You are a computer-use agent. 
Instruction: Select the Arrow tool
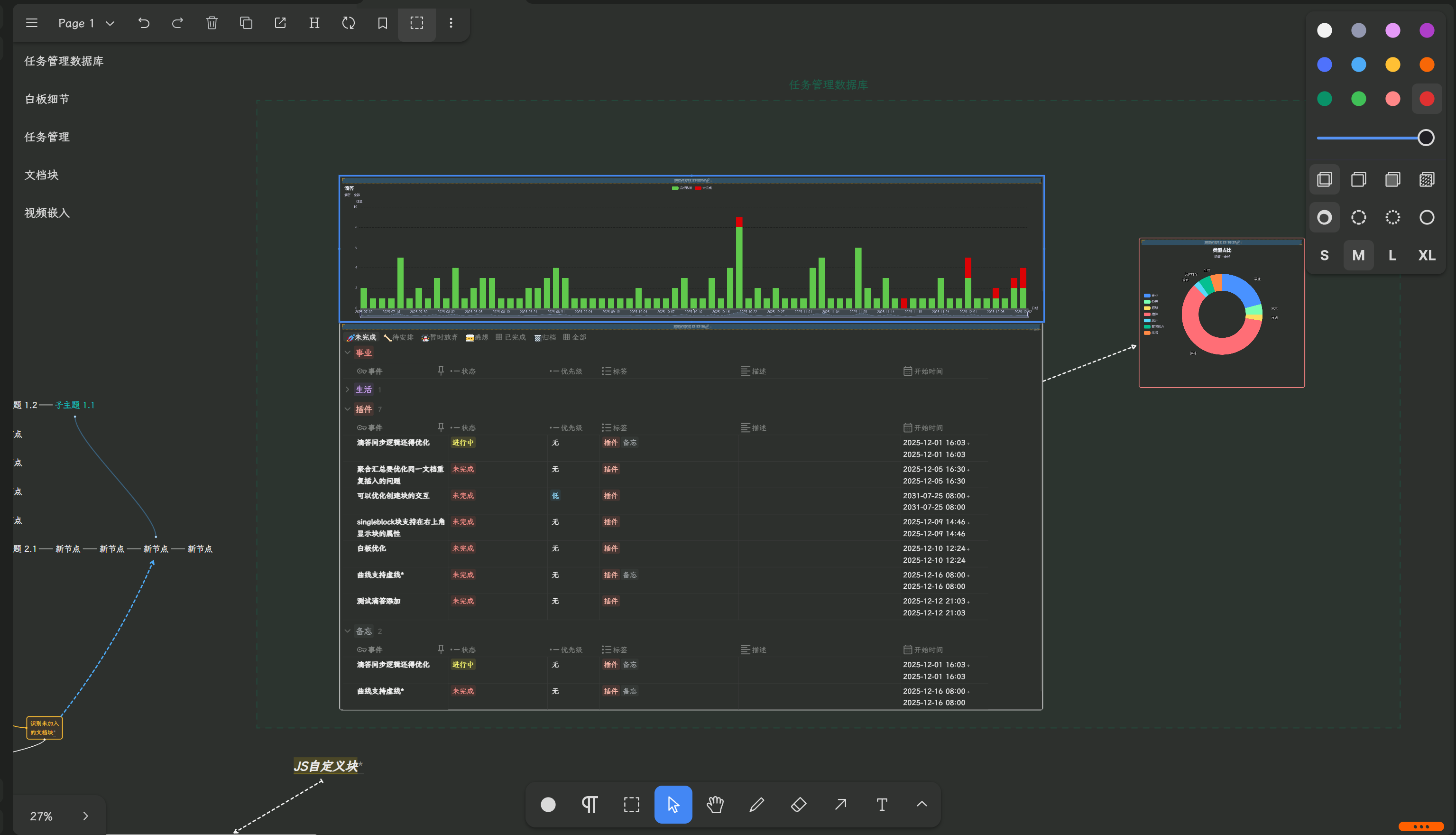point(840,805)
